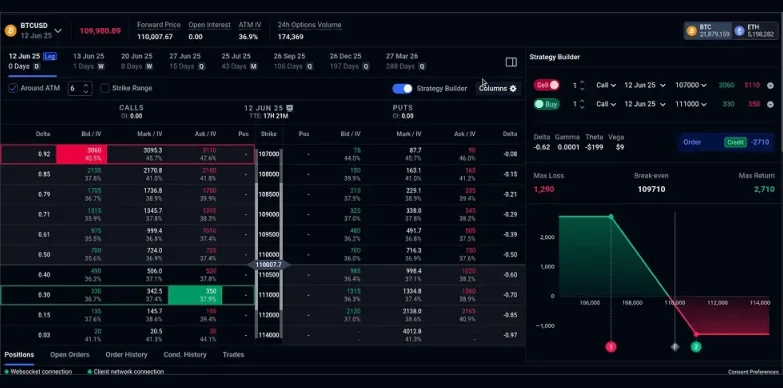Open the Trades tab
783x388 pixels.
(233, 355)
